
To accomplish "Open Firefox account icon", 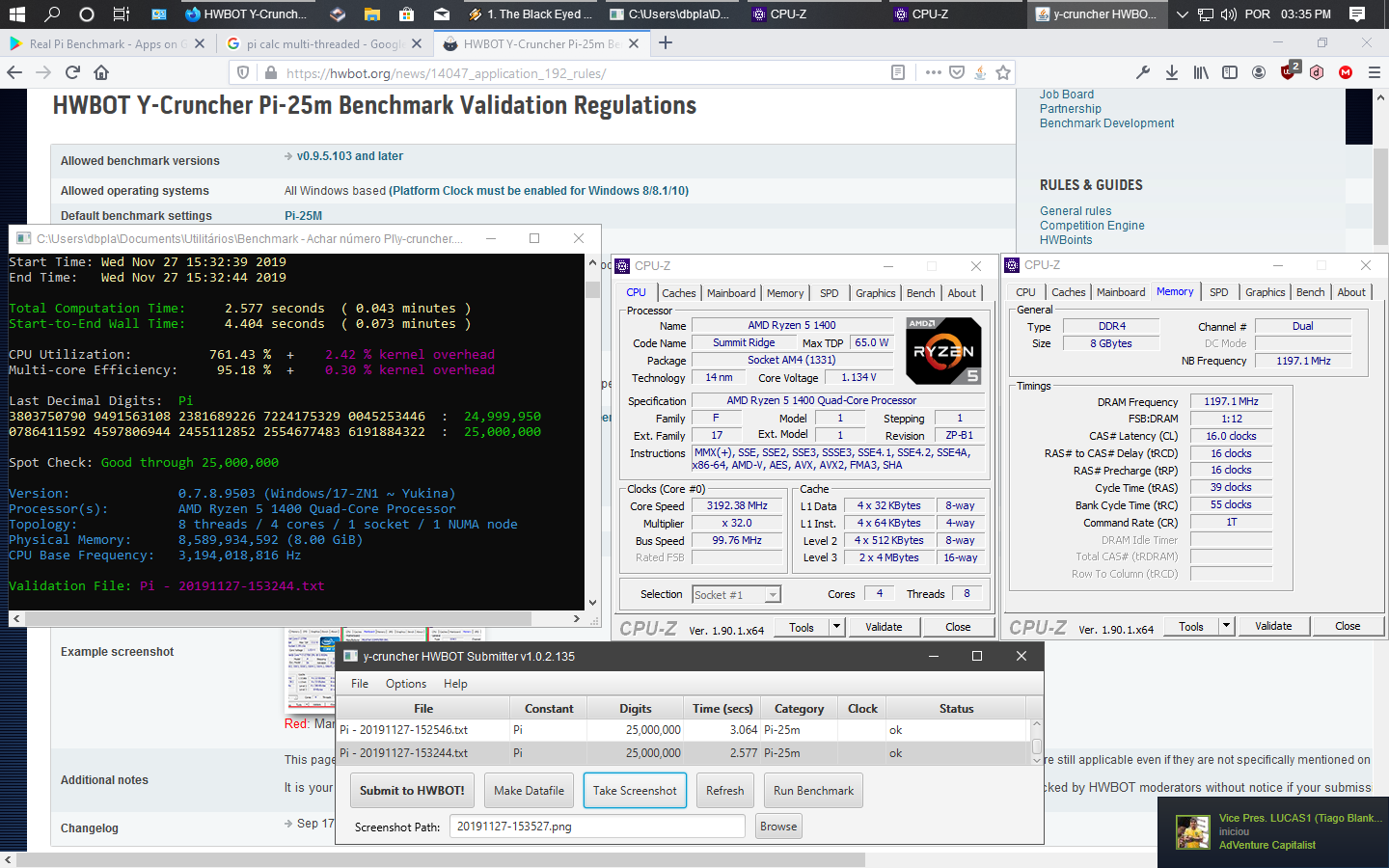I will pyautogui.click(x=1259, y=72).
